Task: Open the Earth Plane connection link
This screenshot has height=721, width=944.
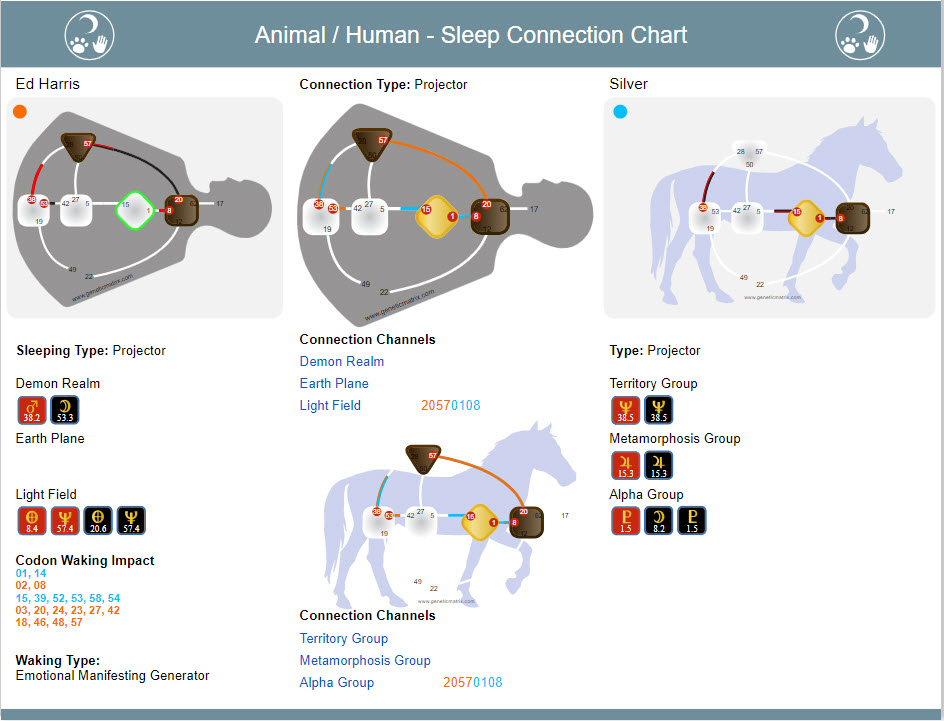Action: 334,383
